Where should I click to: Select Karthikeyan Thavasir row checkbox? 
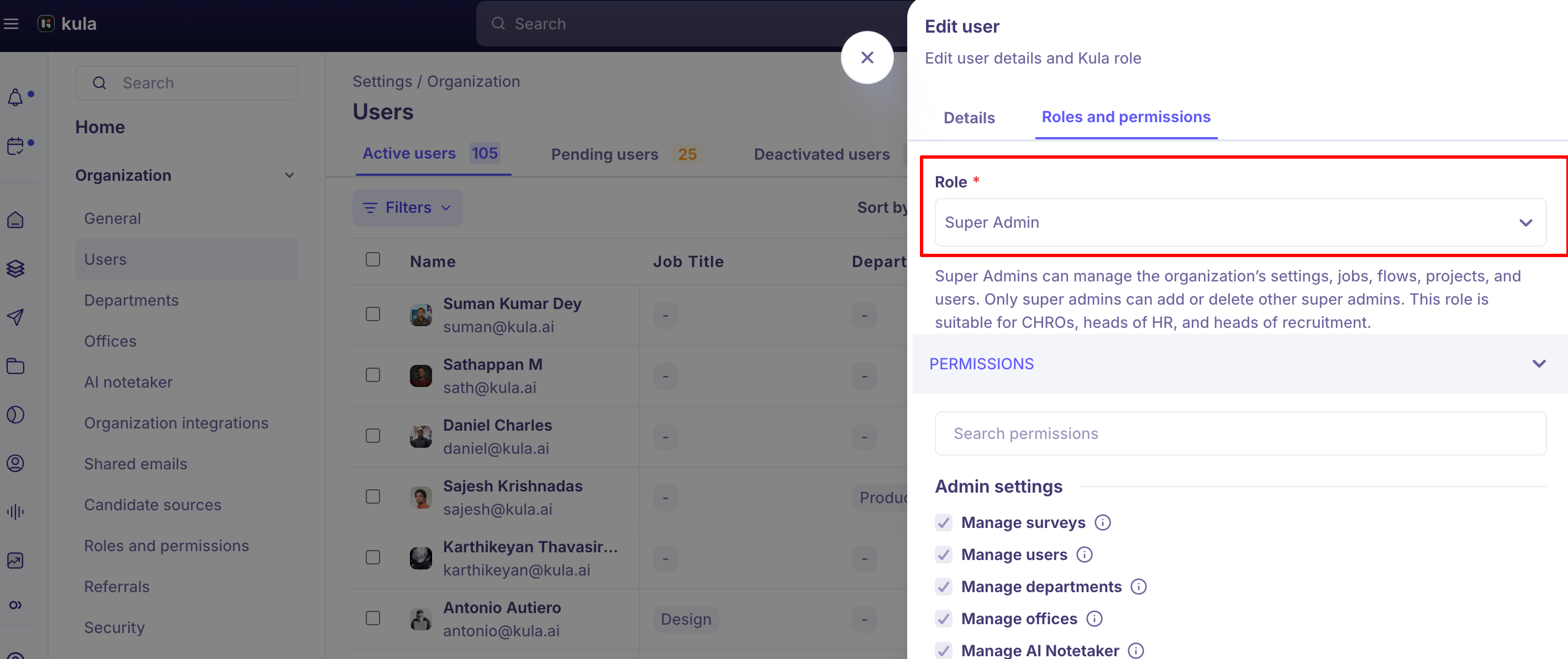click(x=372, y=558)
